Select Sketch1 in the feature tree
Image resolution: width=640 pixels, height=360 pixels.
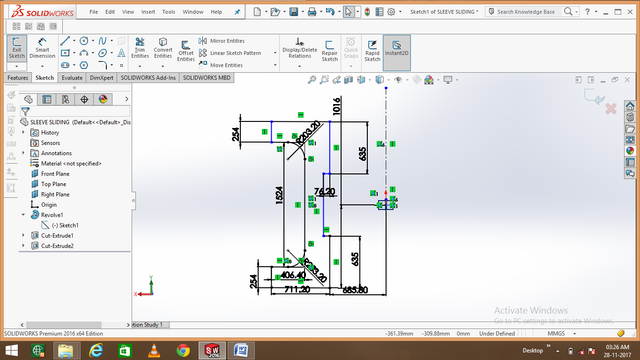pyautogui.click(x=64, y=225)
